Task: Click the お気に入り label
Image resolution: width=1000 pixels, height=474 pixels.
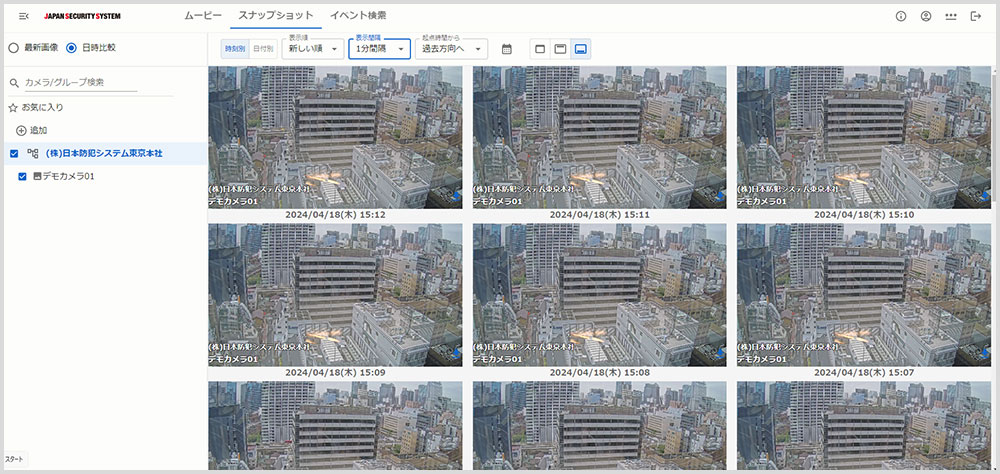Action: coord(42,108)
